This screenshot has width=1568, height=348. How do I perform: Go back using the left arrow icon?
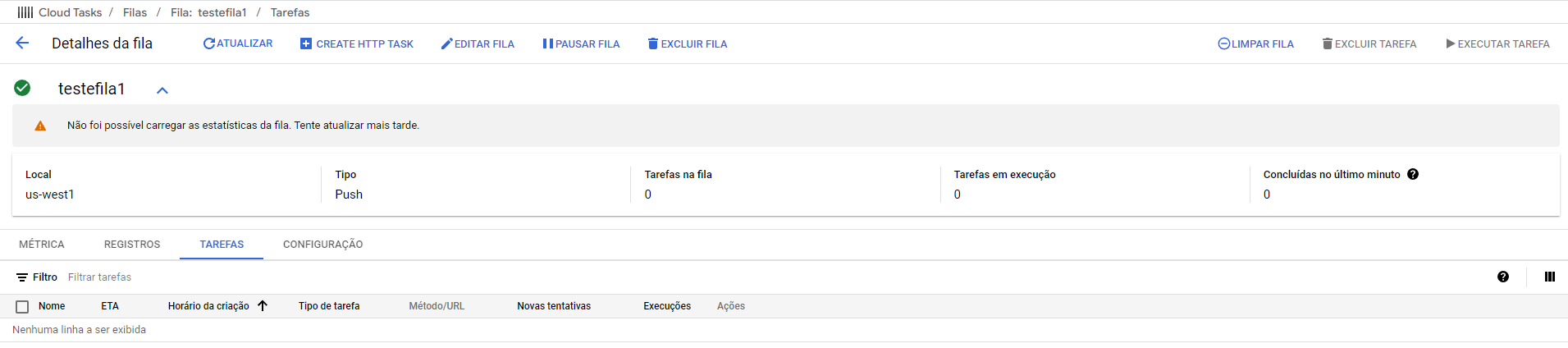(22, 43)
